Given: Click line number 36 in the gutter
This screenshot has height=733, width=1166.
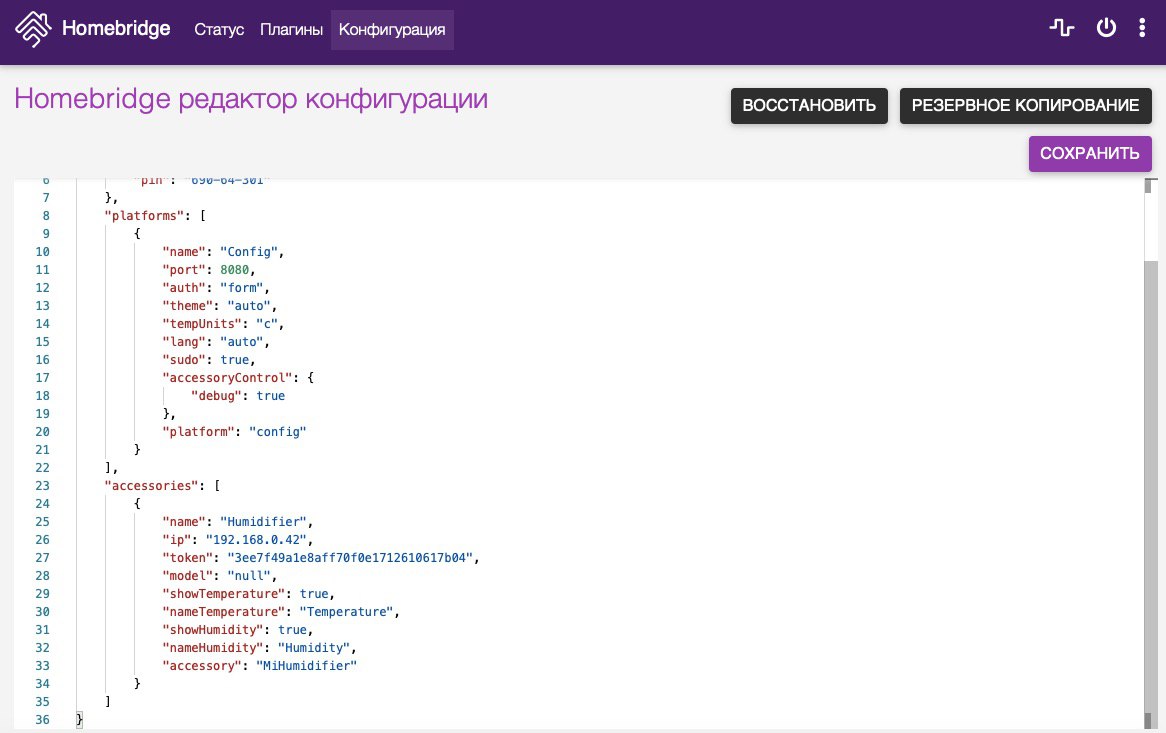Looking at the screenshot, I should pos(42,720).
